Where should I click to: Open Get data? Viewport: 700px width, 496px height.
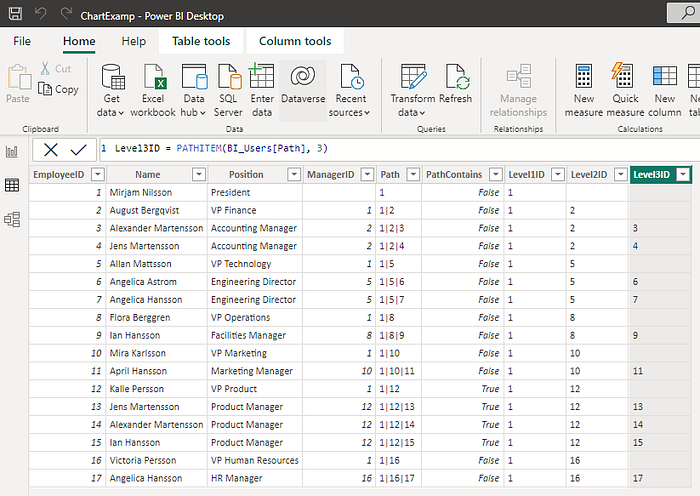[111, 90]
